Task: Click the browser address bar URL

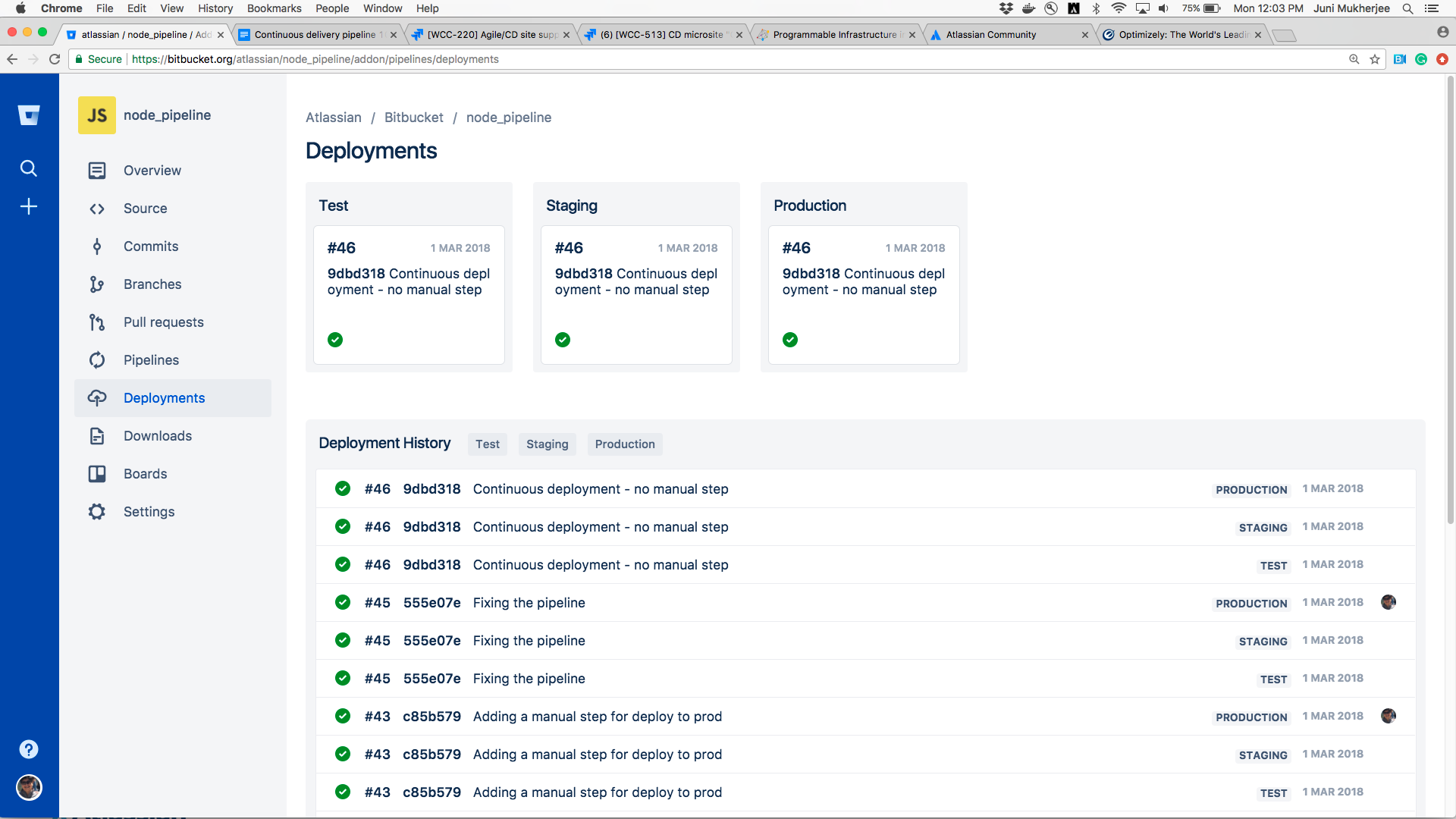Action: coord(315,59)
